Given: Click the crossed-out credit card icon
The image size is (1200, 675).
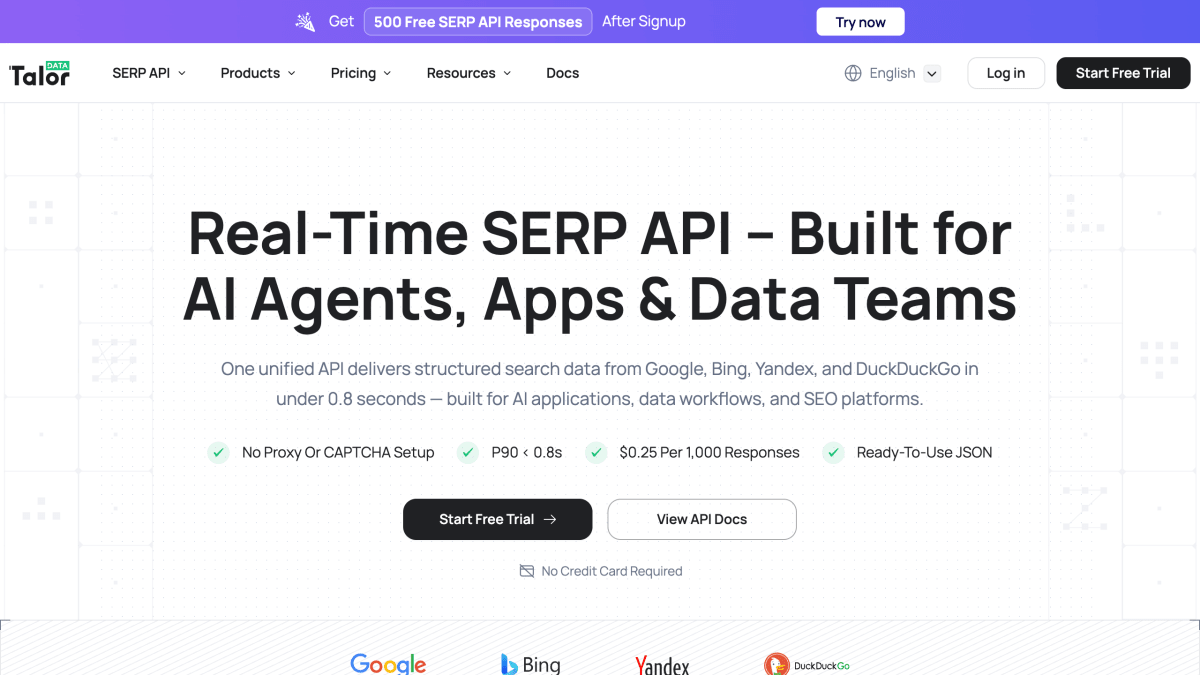Looking at the screenshot, I should pos(527,571).
